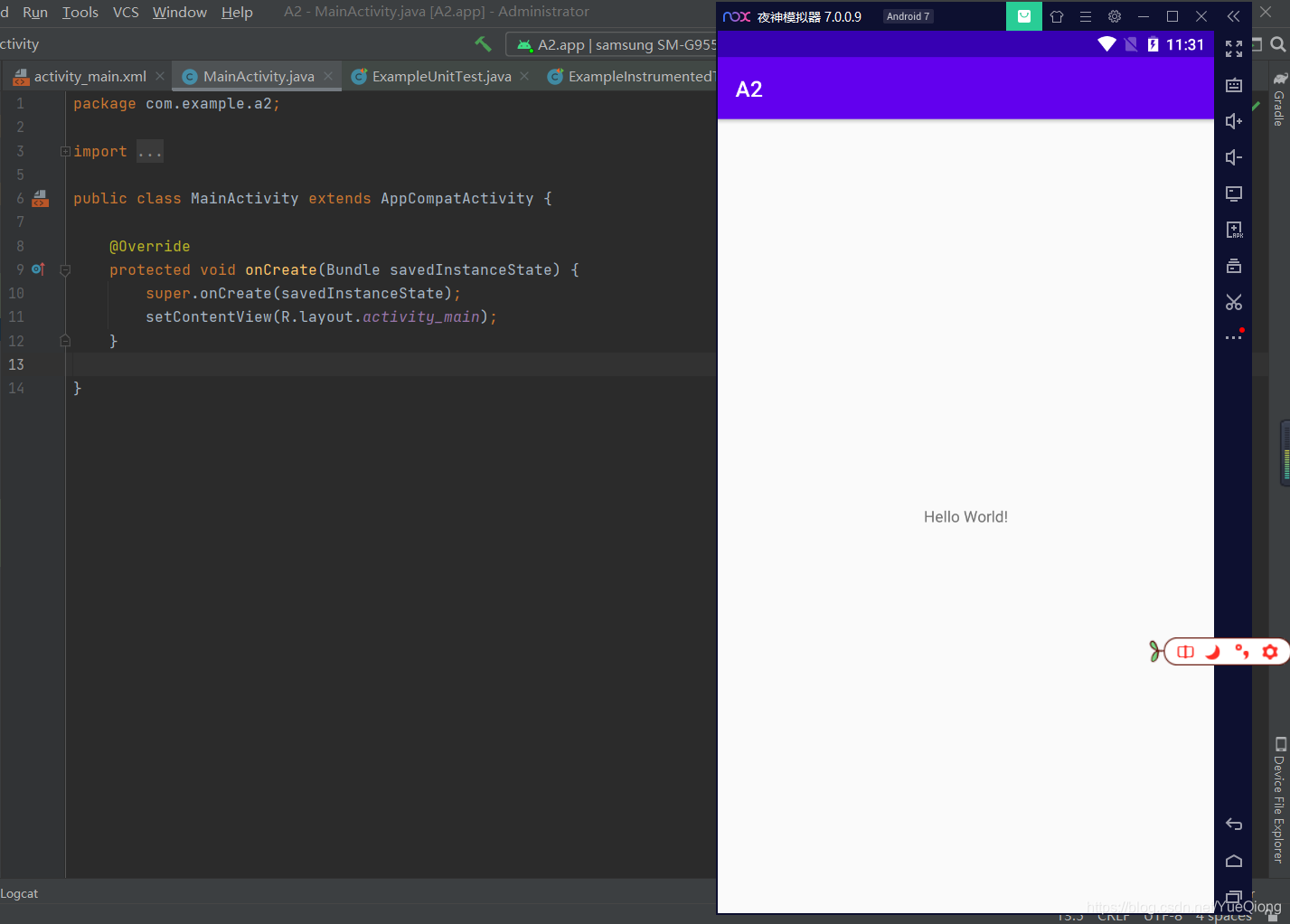Close the ExampleUnitTest.java tab

pos(524,76)
